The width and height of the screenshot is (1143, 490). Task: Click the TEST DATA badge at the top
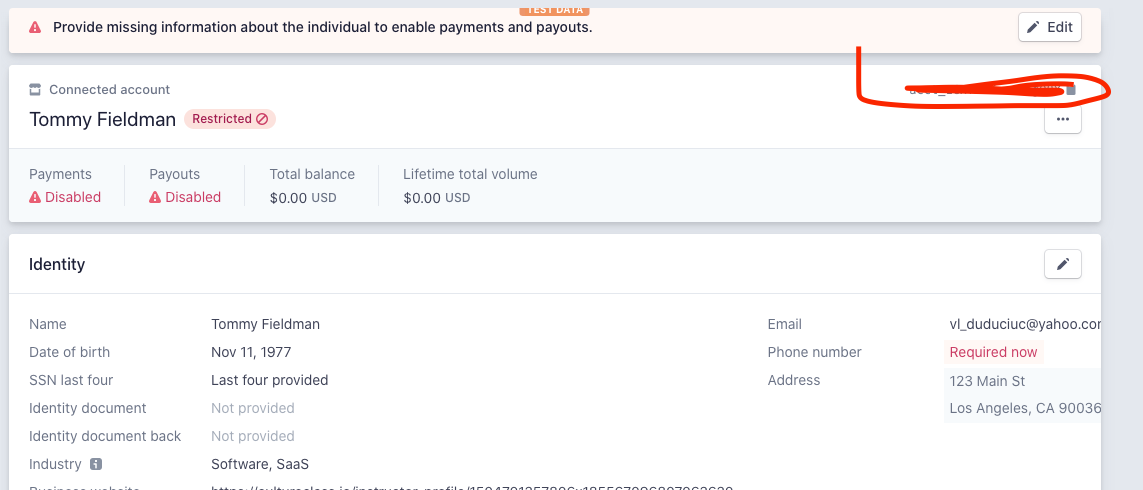click(x=554, y=10)
